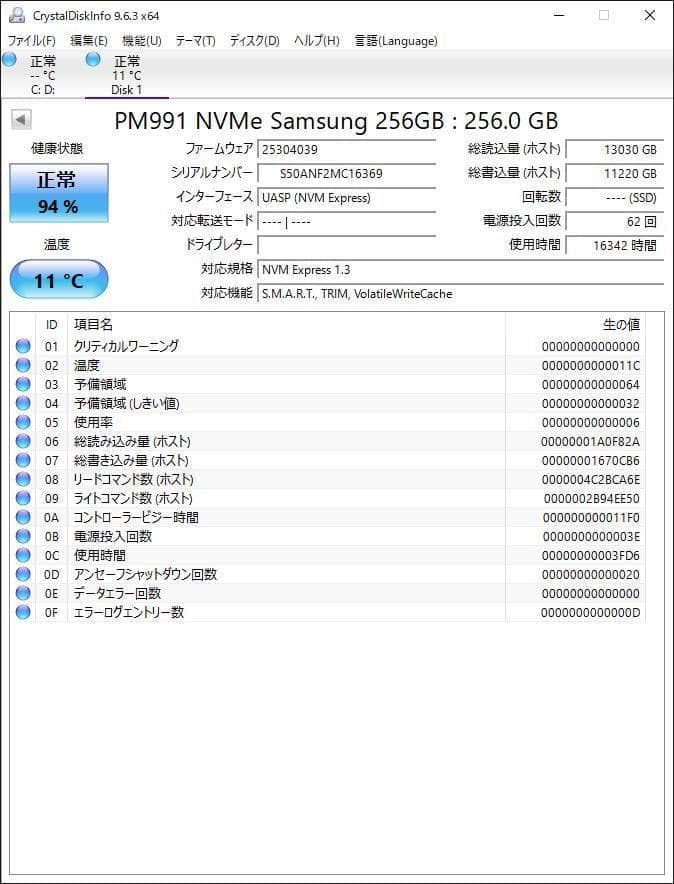The width and height of the screenshot is (674, 884).
Task: Click status orb for 総書き込み量 (ホスト) row
Action: tap(23, 461)
